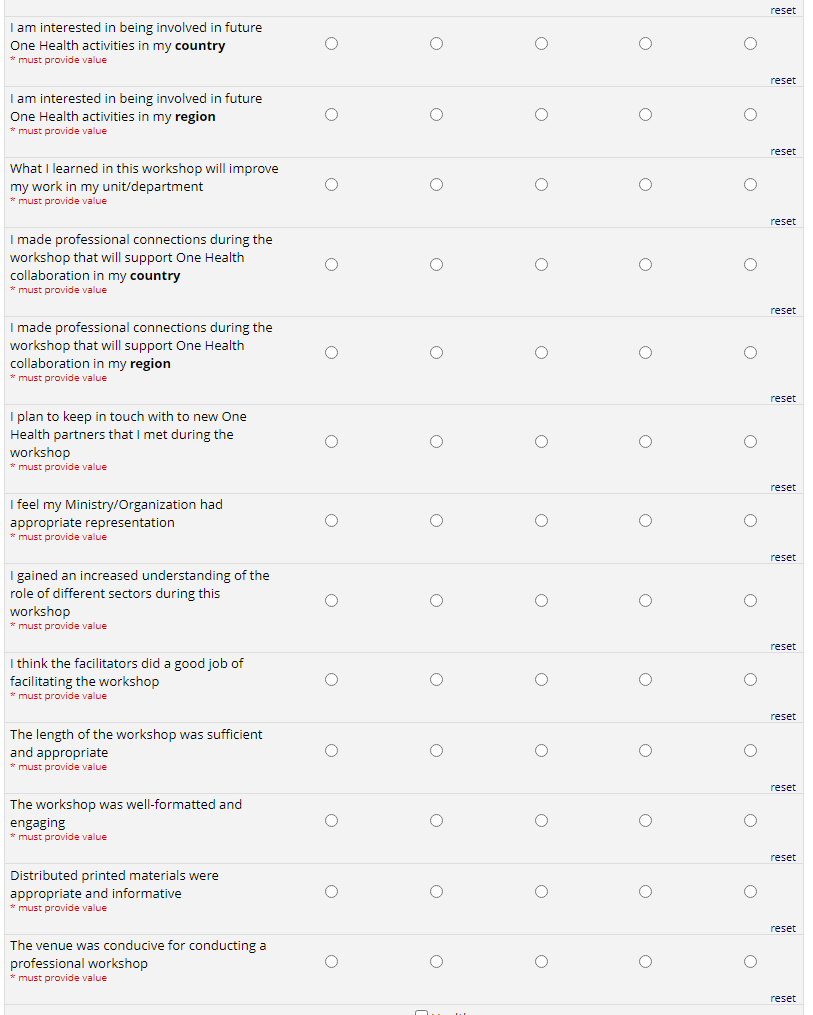This screenshot has width=813, height=1015.
Task: Reset answer for 'improve my work in unit/department'
Action: [x=783, y=222]
